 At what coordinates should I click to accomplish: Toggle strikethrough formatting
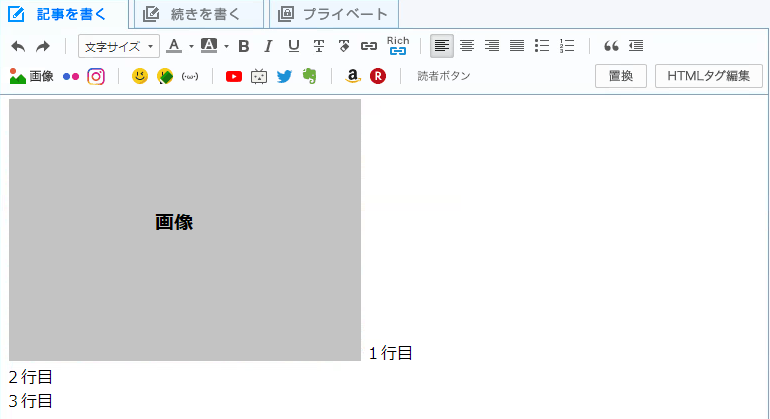point(319,46)
